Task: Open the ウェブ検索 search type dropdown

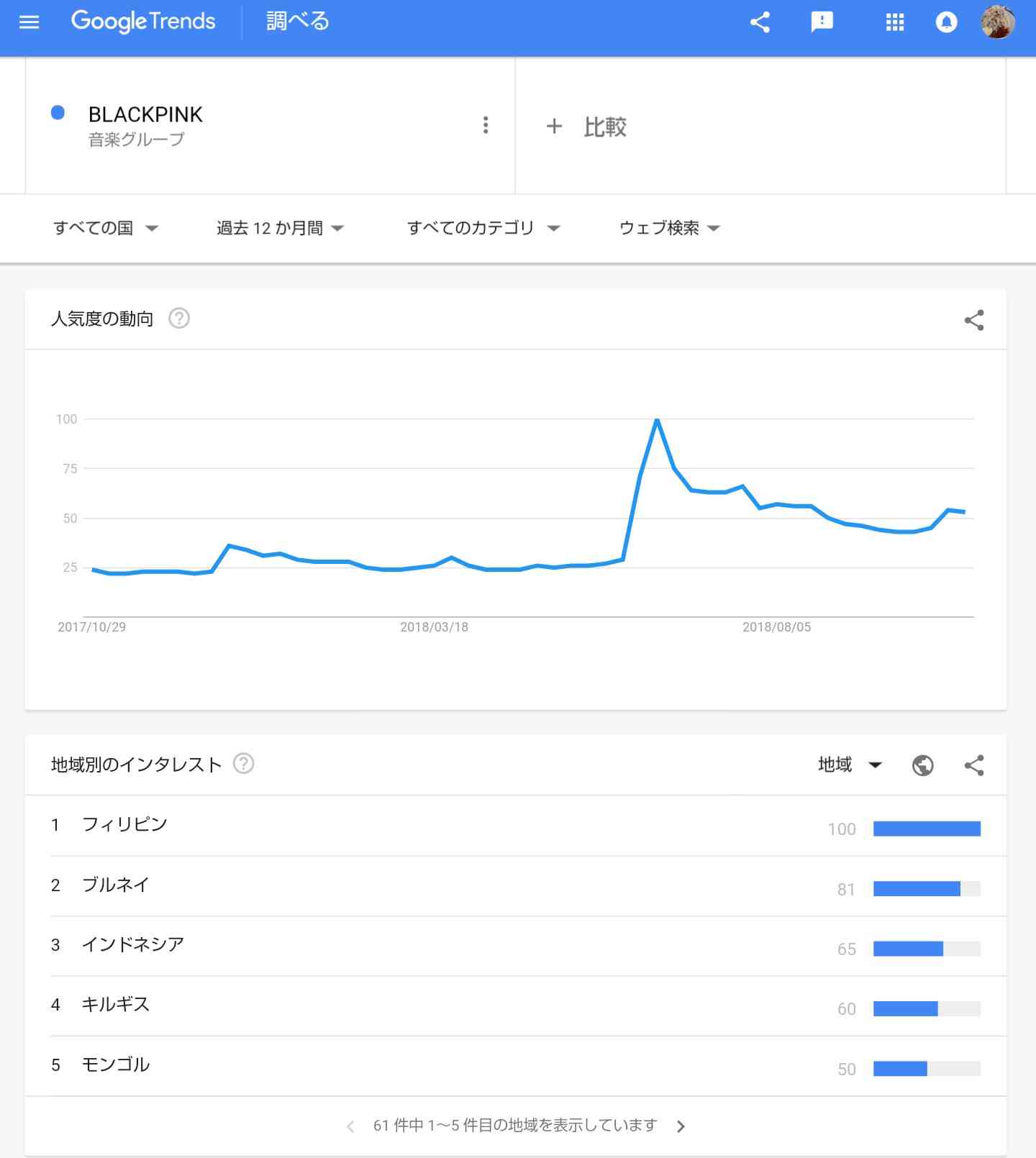Action: click(670, 228)
